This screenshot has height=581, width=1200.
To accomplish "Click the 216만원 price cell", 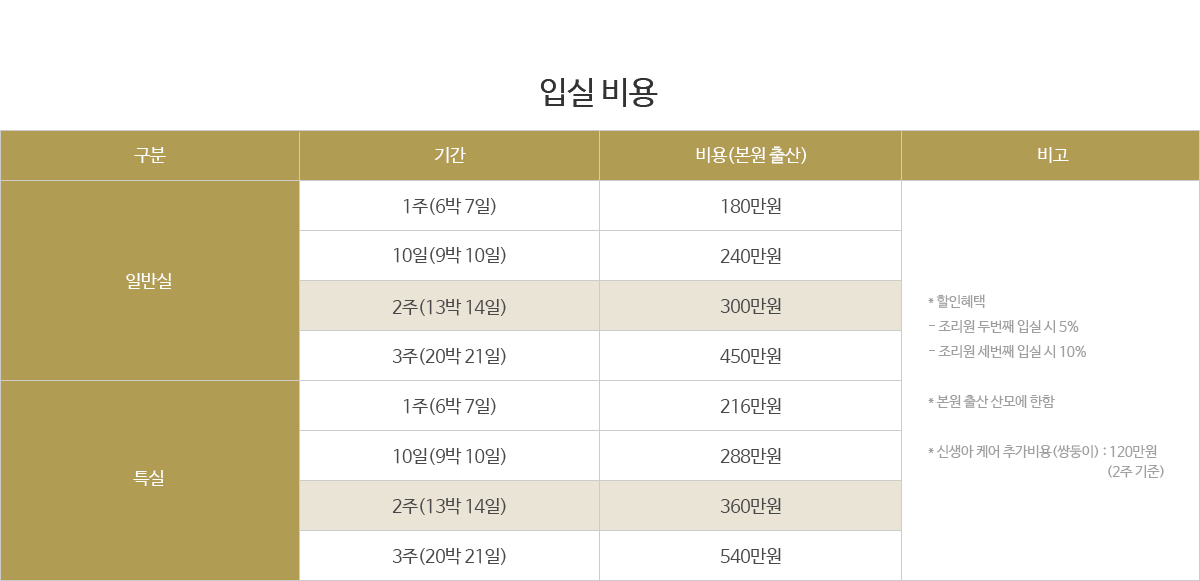I will [750, 406].
